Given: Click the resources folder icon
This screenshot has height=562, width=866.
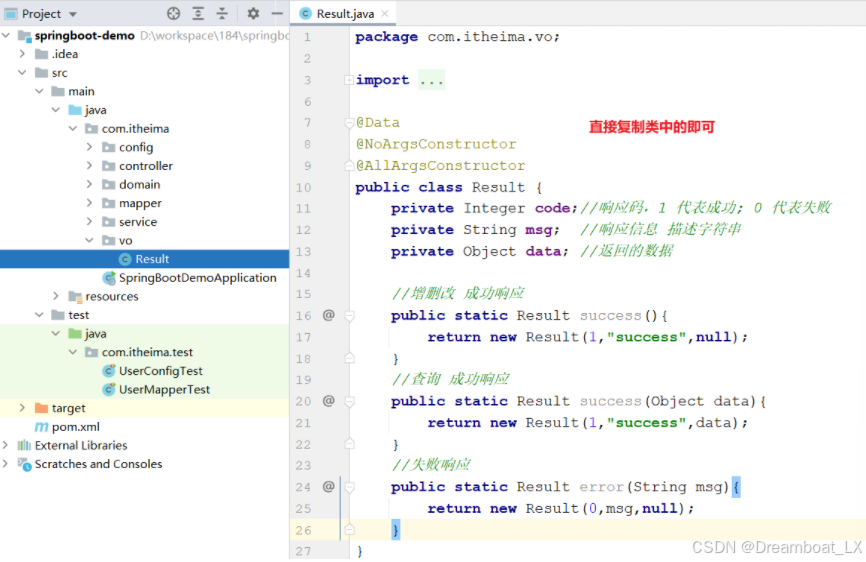Looking at the screenshot, I should [x=75, y=296].
